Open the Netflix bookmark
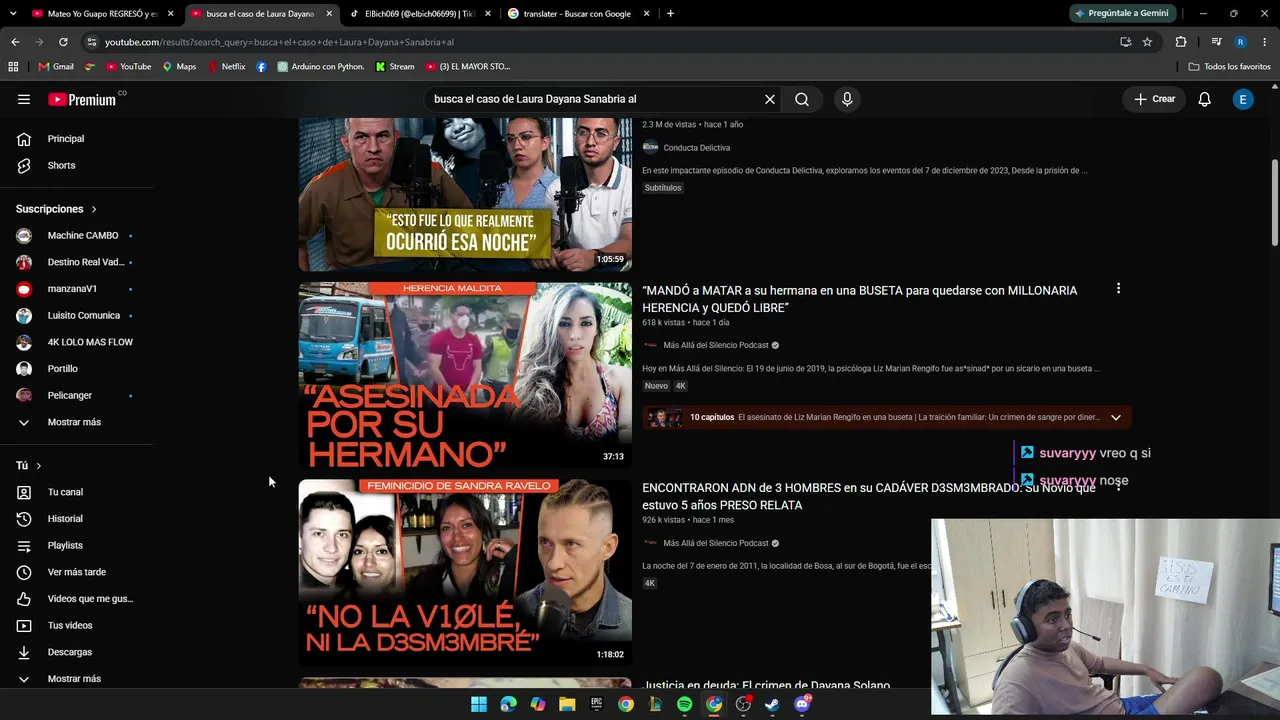This screenshot has height=720, width=1280. click(227, 67)
